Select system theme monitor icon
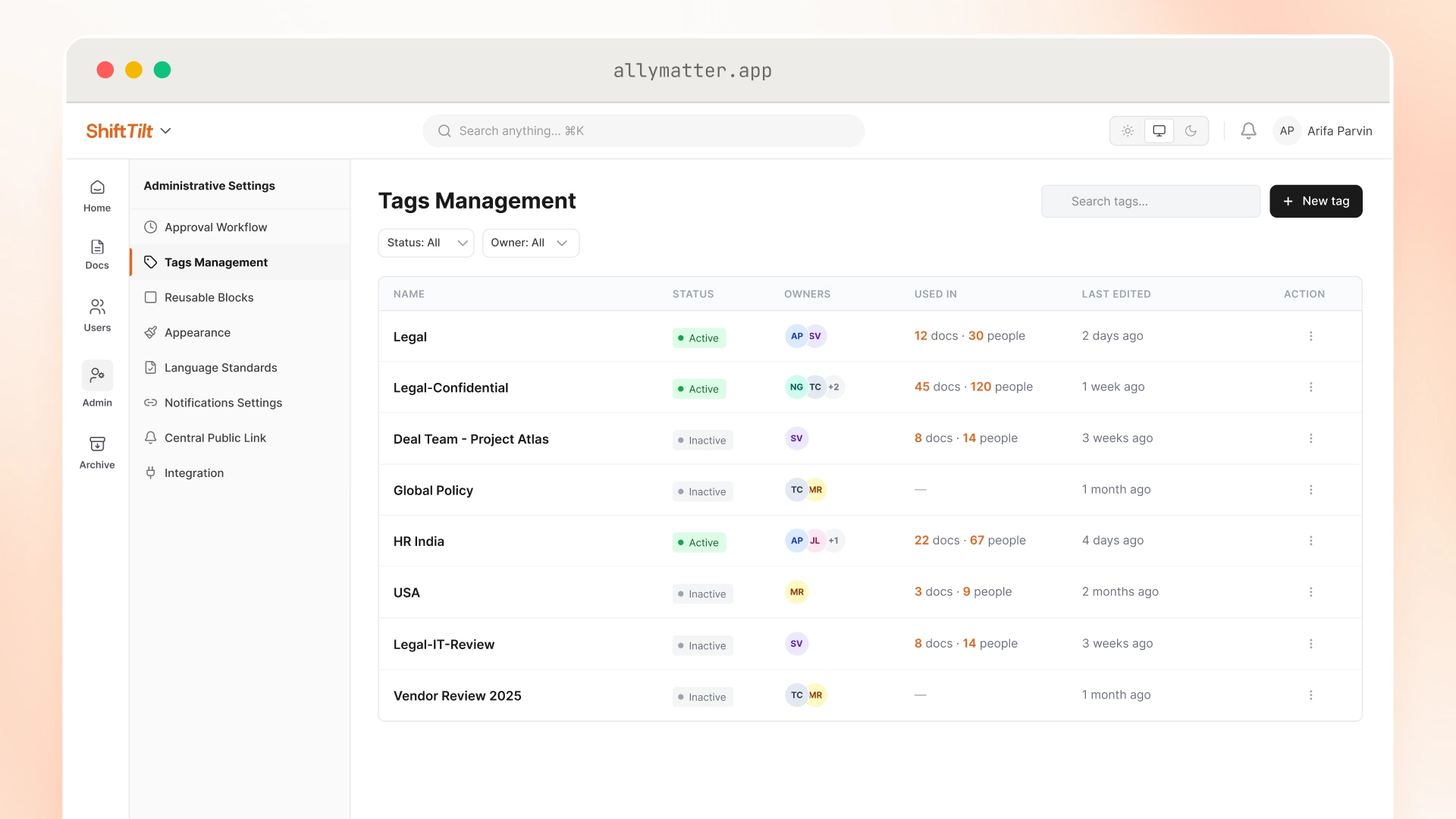The width and height of the screenshot is (1456, 819). (x=1159, y=130)
